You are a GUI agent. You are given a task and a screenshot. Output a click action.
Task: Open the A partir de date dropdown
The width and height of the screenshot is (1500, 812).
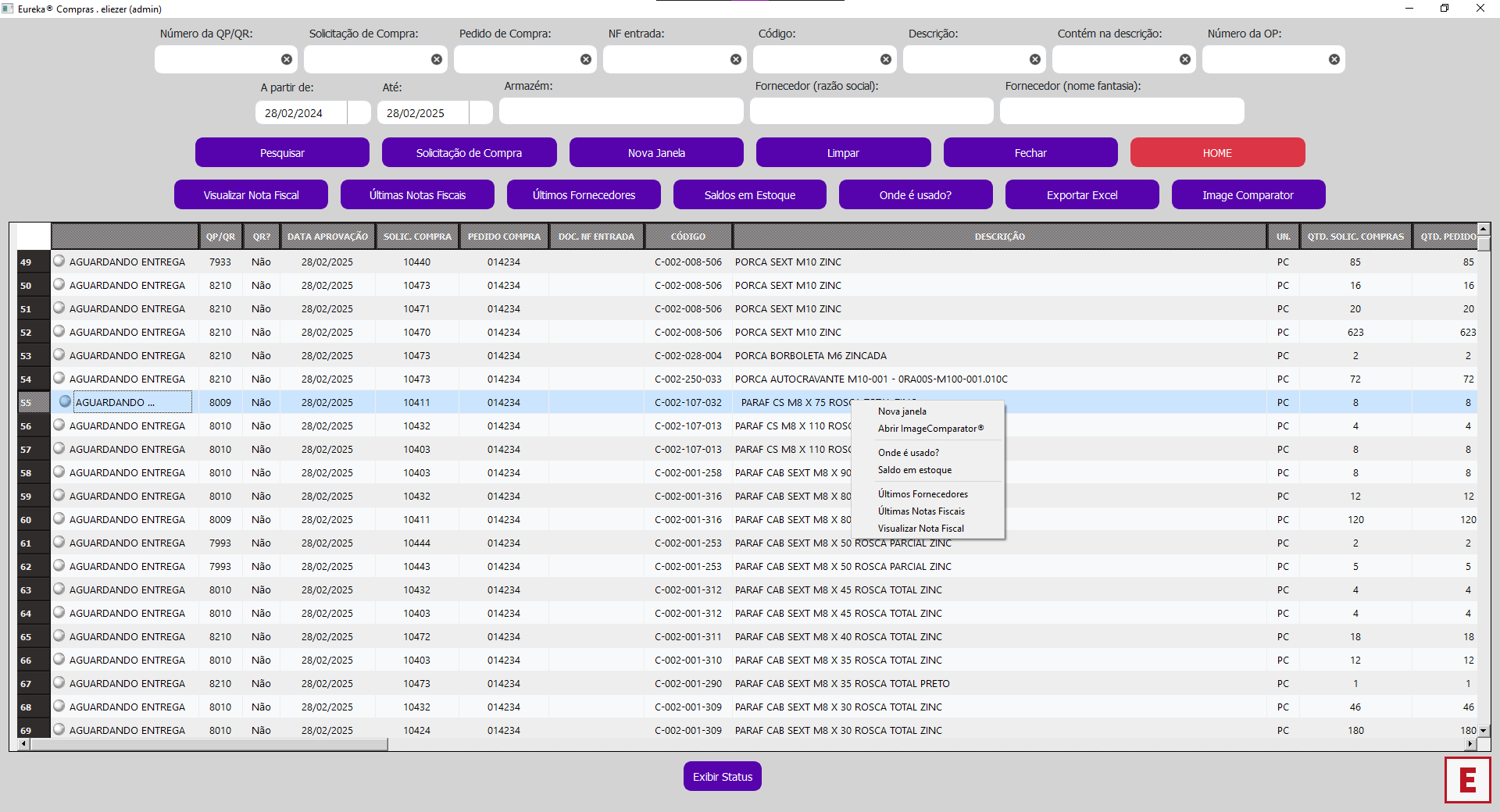(x=359, y=112)
